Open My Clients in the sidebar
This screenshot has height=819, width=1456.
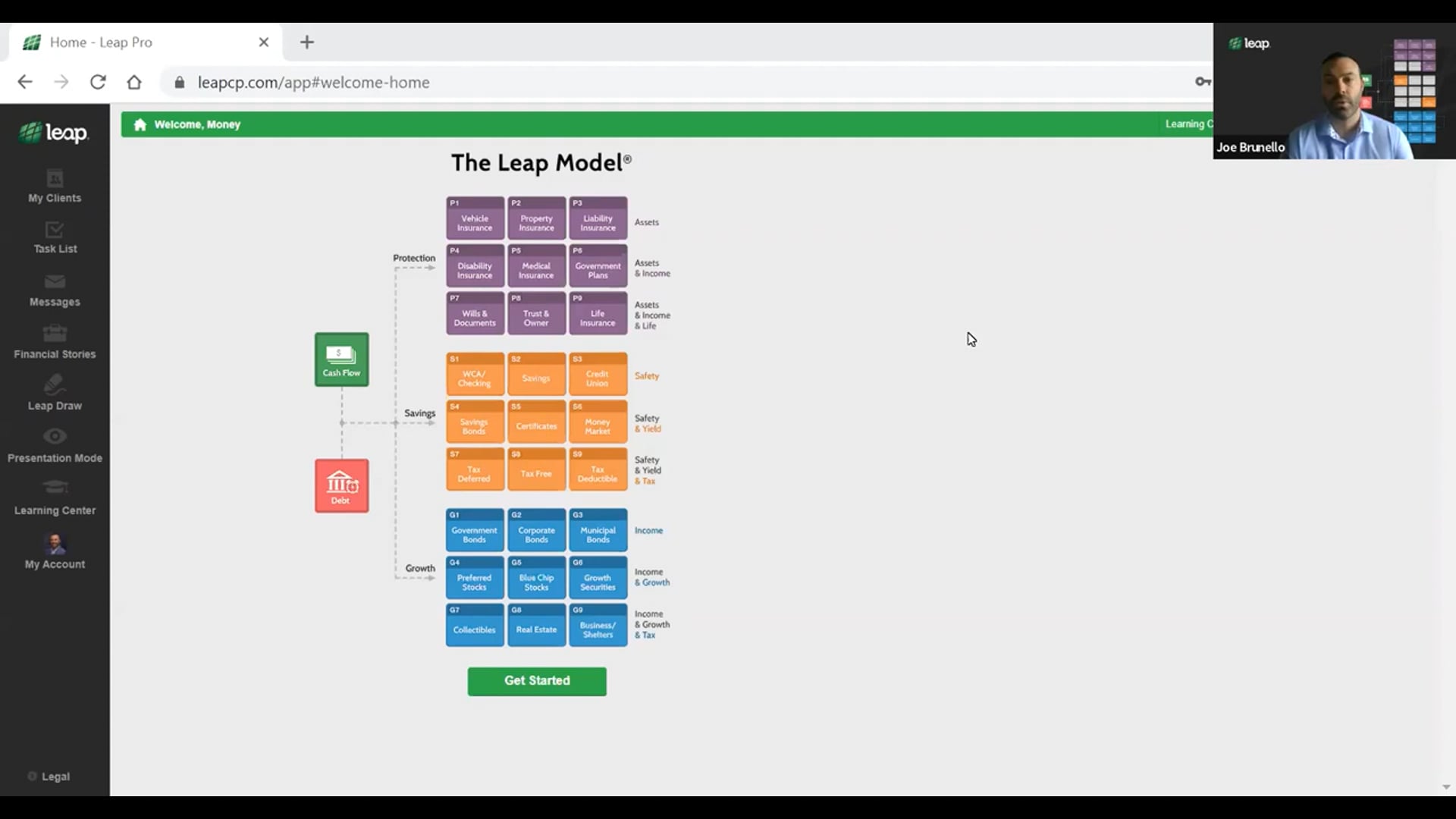(x=55, y=187)
